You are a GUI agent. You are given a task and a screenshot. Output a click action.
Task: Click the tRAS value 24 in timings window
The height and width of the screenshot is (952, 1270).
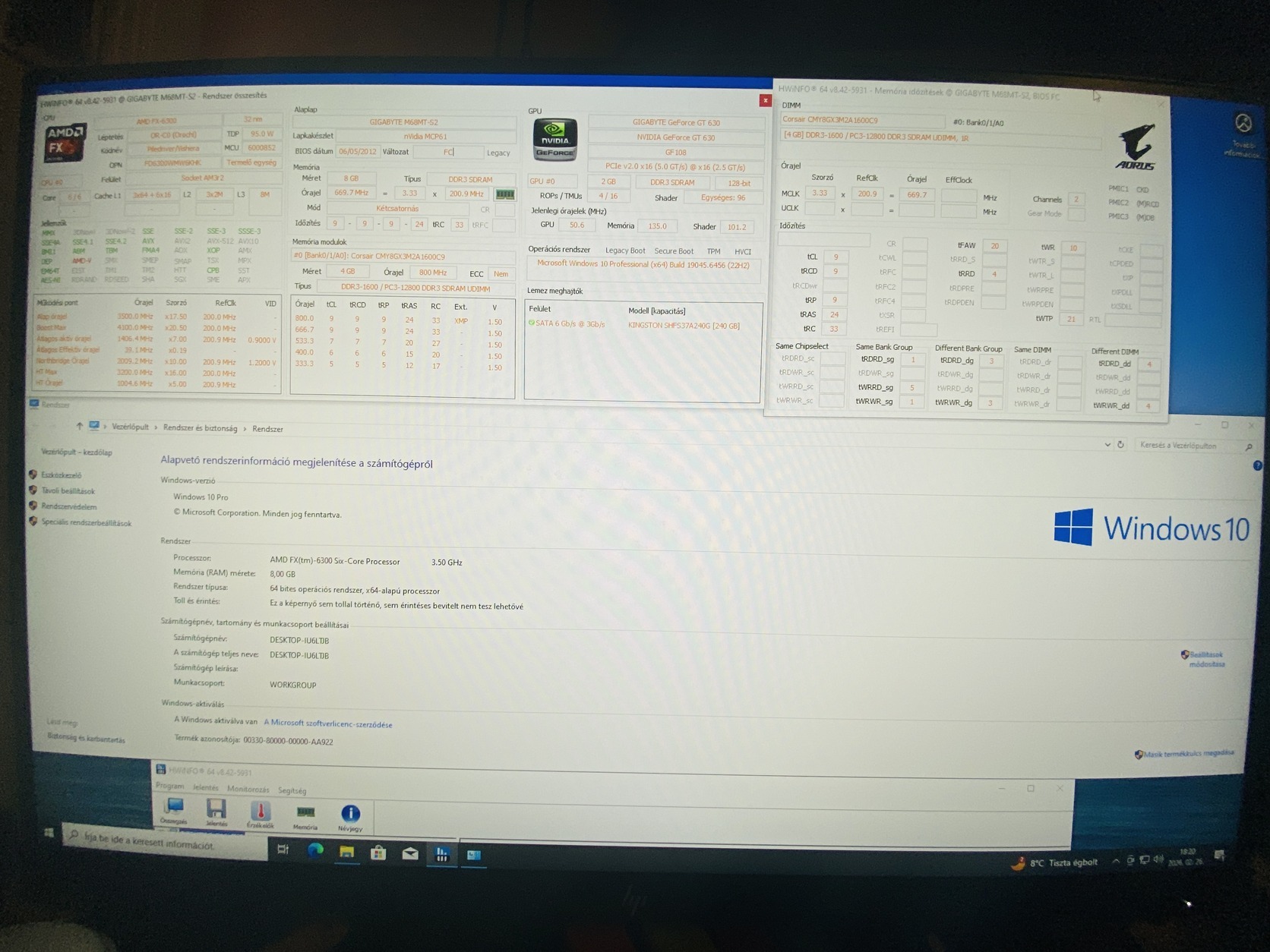click(x=835, y=314)
